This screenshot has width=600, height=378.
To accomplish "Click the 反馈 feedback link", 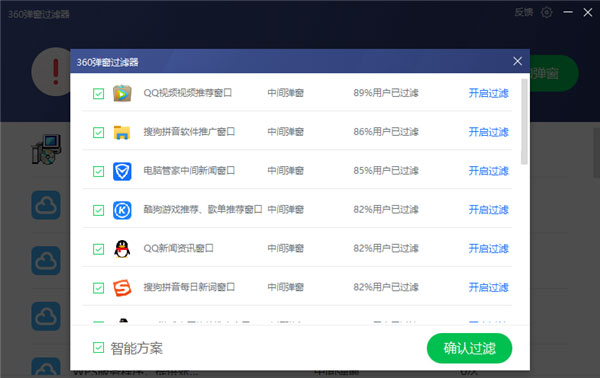I will (523, 12).
